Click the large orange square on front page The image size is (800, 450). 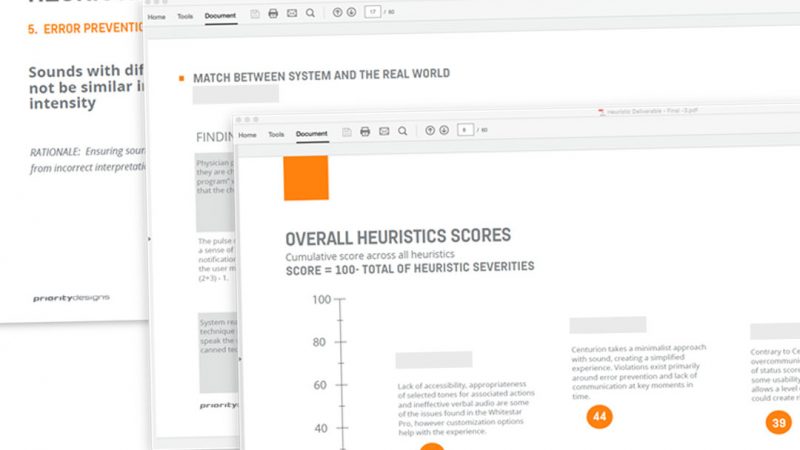point(306,178)
